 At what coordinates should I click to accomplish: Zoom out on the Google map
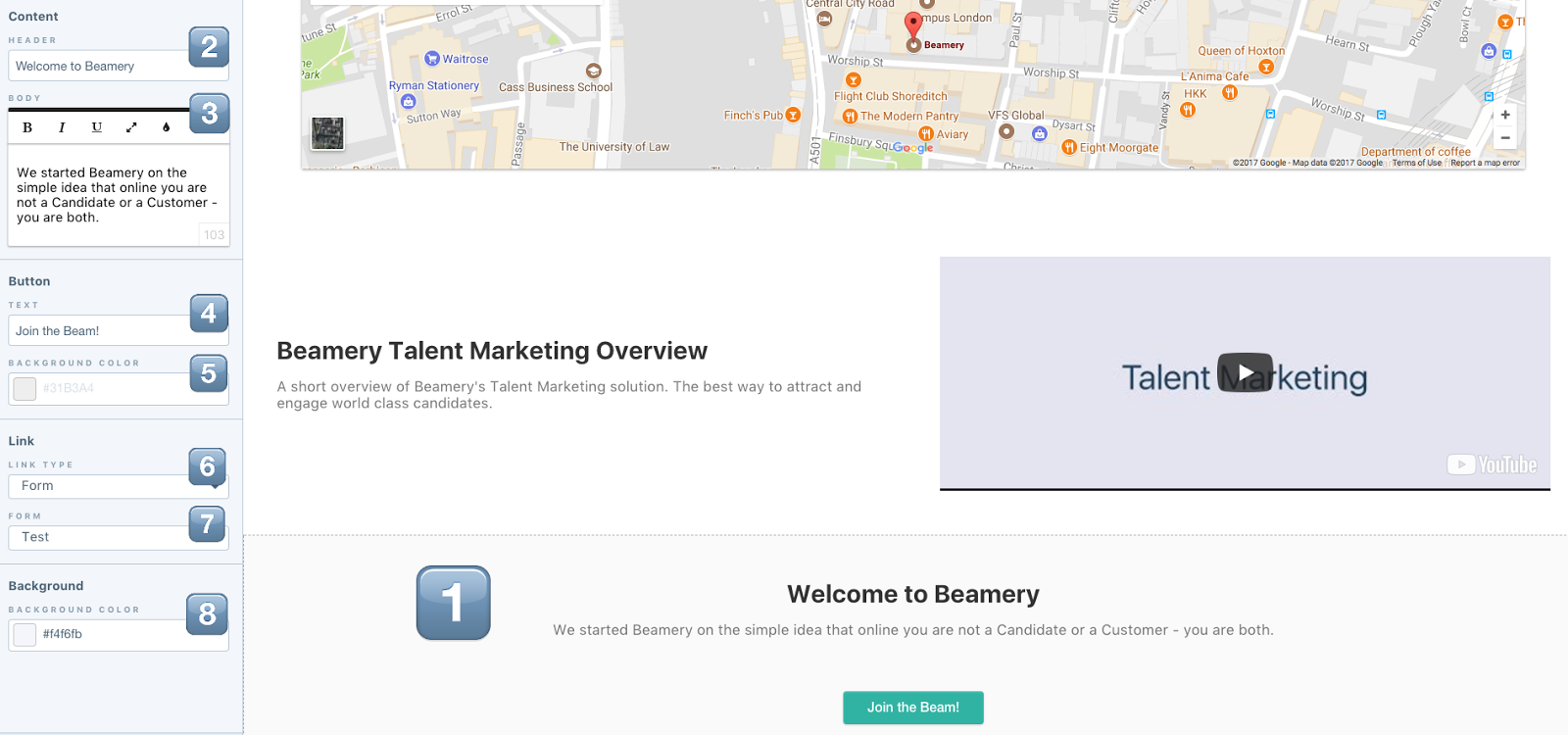click(1505, 138)
